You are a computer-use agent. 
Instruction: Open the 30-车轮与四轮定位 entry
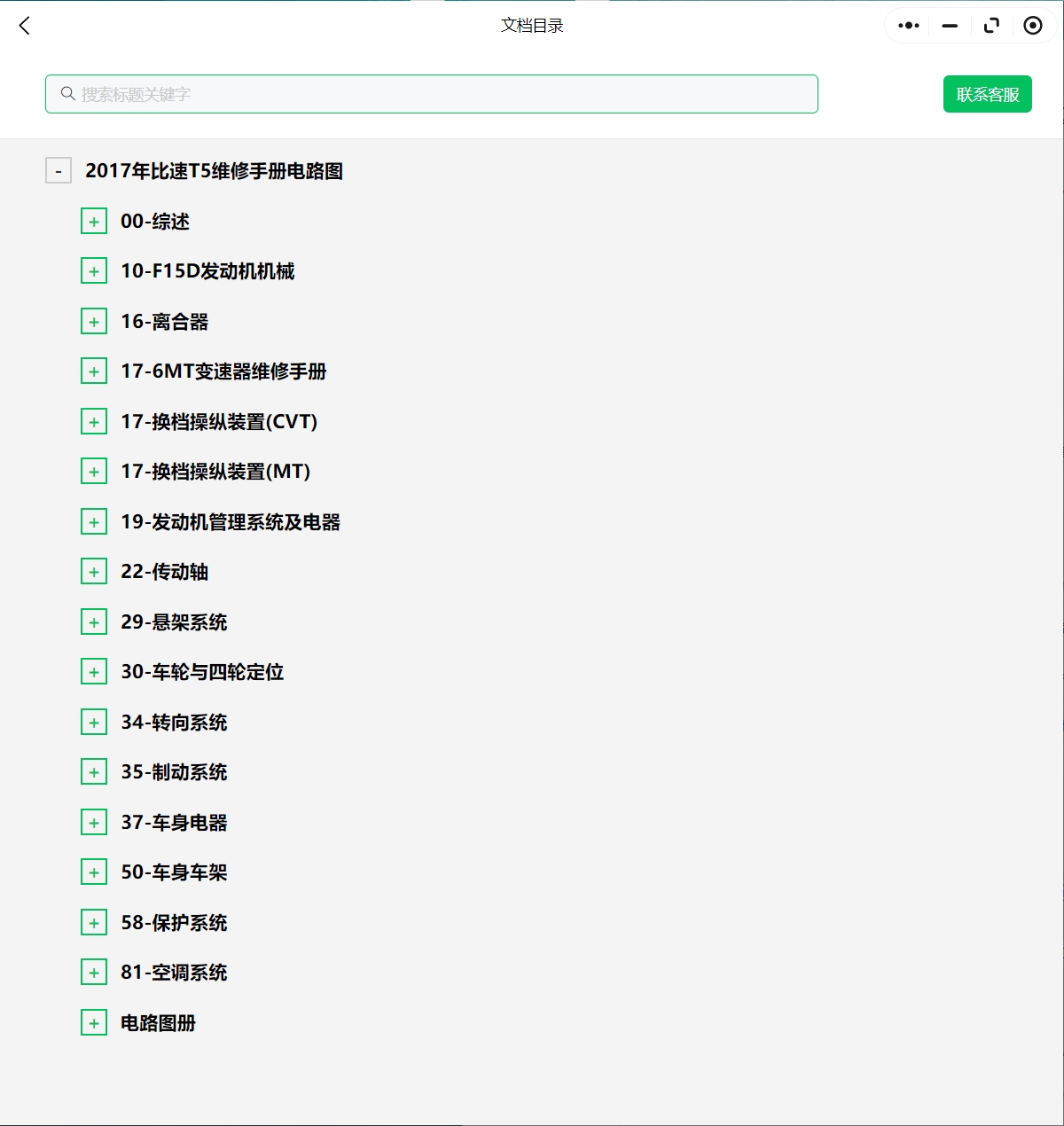[202, 672]
